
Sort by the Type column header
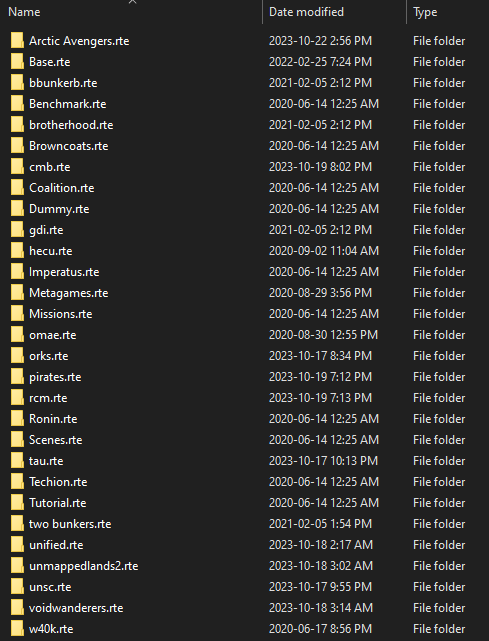click(x=425, y=12)
